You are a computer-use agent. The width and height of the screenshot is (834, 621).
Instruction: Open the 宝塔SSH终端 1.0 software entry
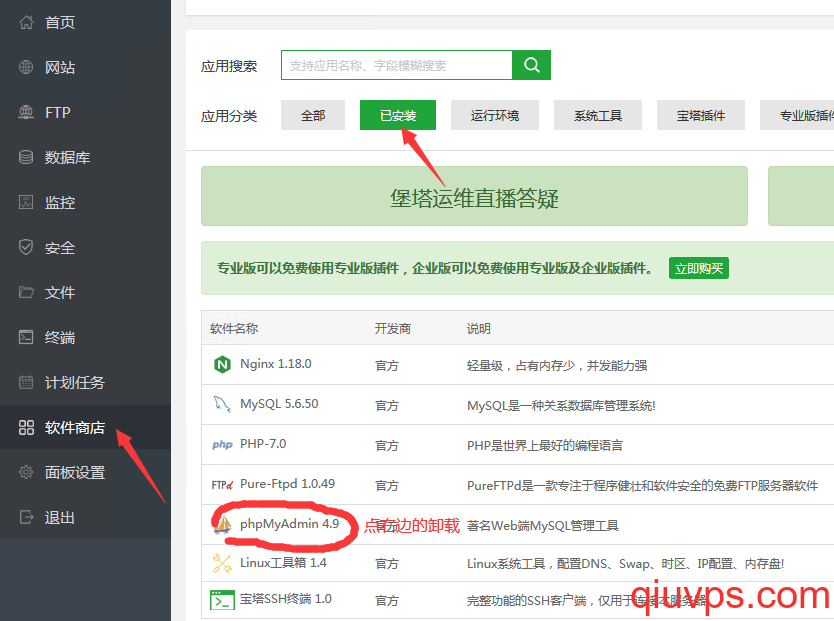click(286, 599)
